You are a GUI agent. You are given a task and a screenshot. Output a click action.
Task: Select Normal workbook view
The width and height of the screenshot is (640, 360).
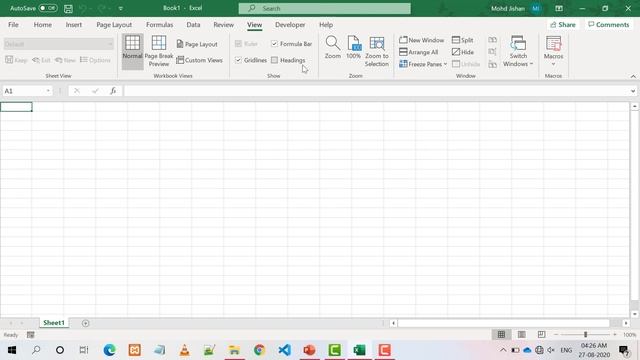[x=132, y=51]
